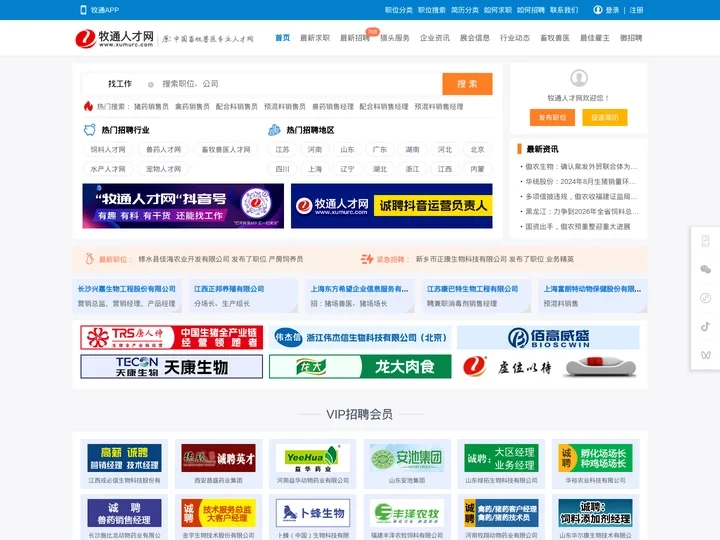
Task: Open the 首页 nav tab
Action: [282, 38]
